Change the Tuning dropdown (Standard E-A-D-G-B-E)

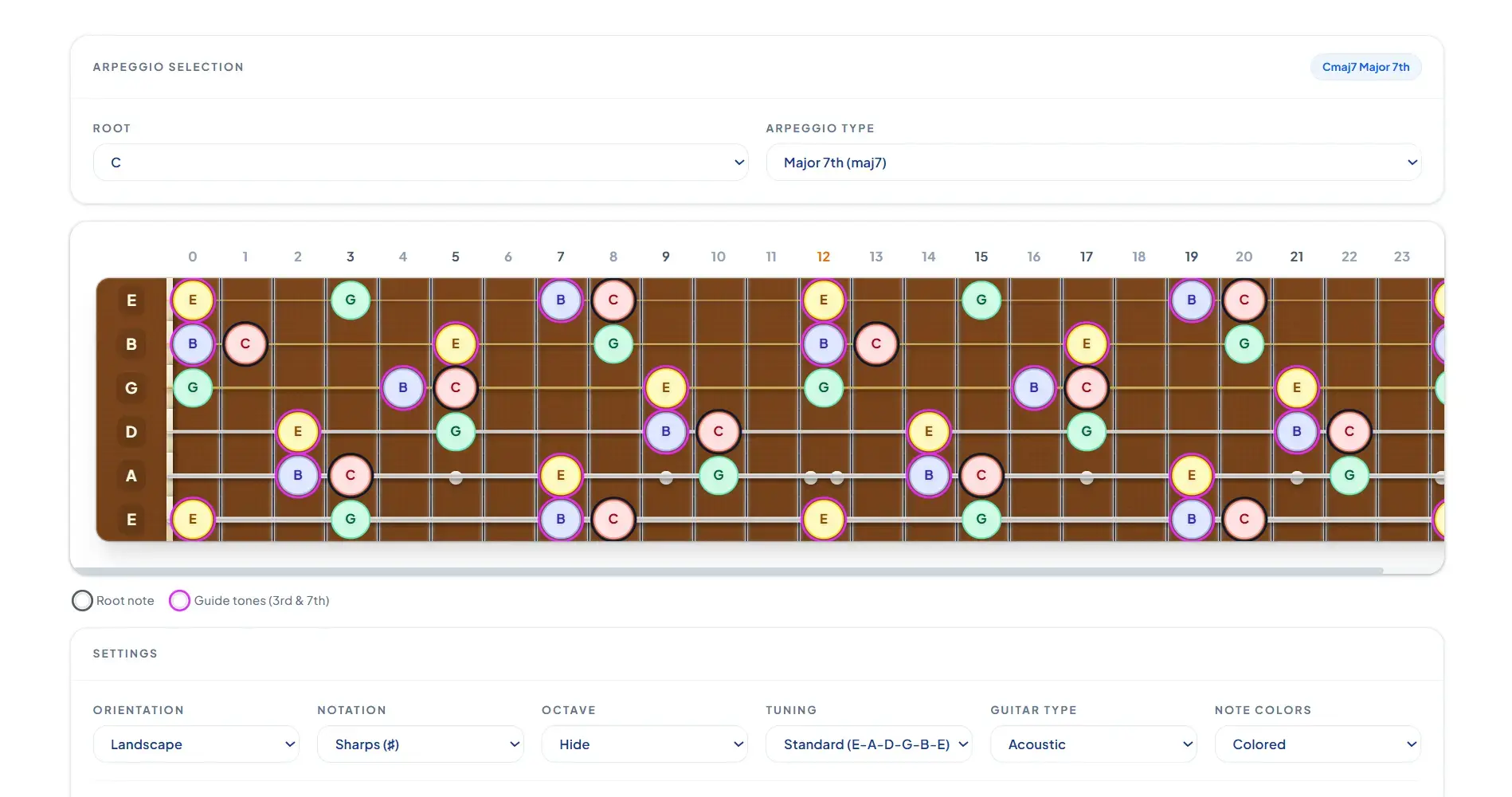click(x=869, y=744)
